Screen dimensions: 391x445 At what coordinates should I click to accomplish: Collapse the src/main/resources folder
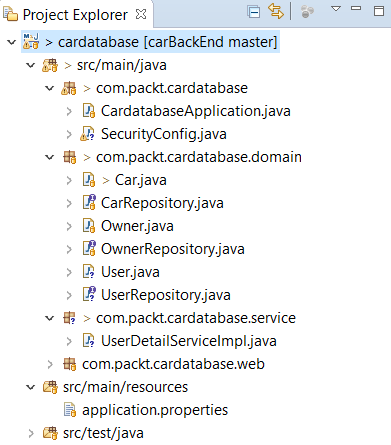[x=31, y=387]
